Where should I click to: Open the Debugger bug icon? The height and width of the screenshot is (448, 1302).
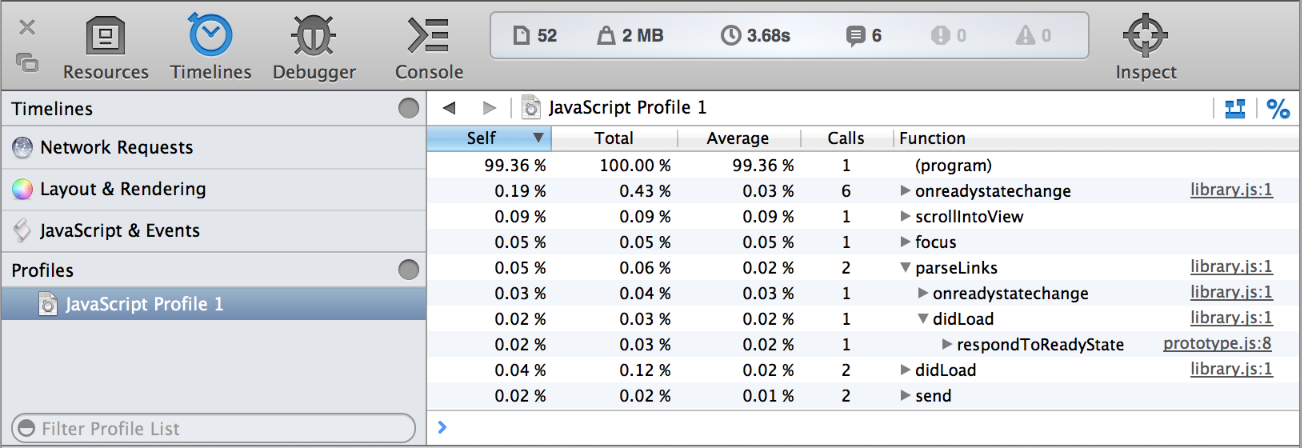pos(313,37)
